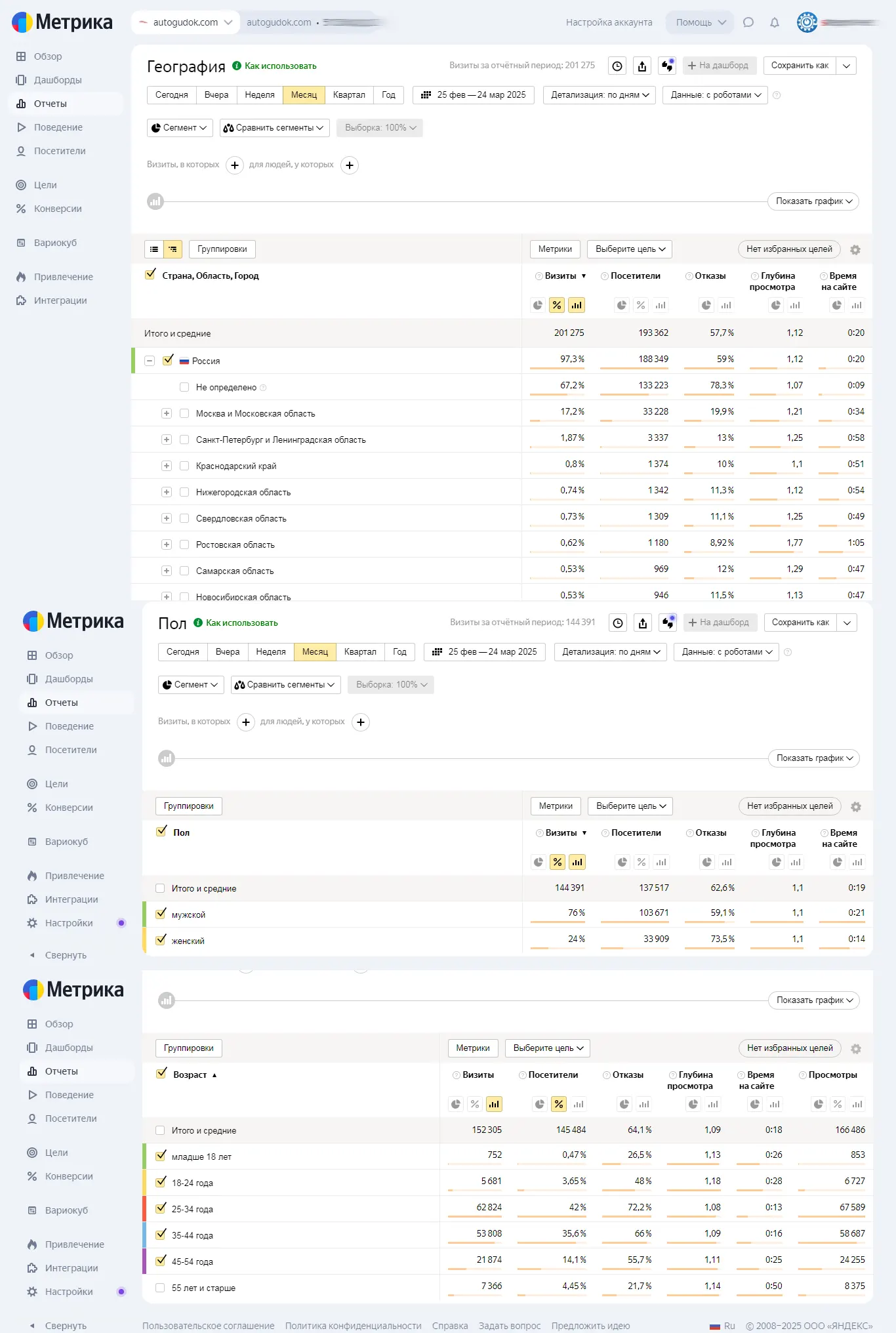Click the pie chart icon under Просмотры column
896x1333 pixels.
coord(818,1104)
